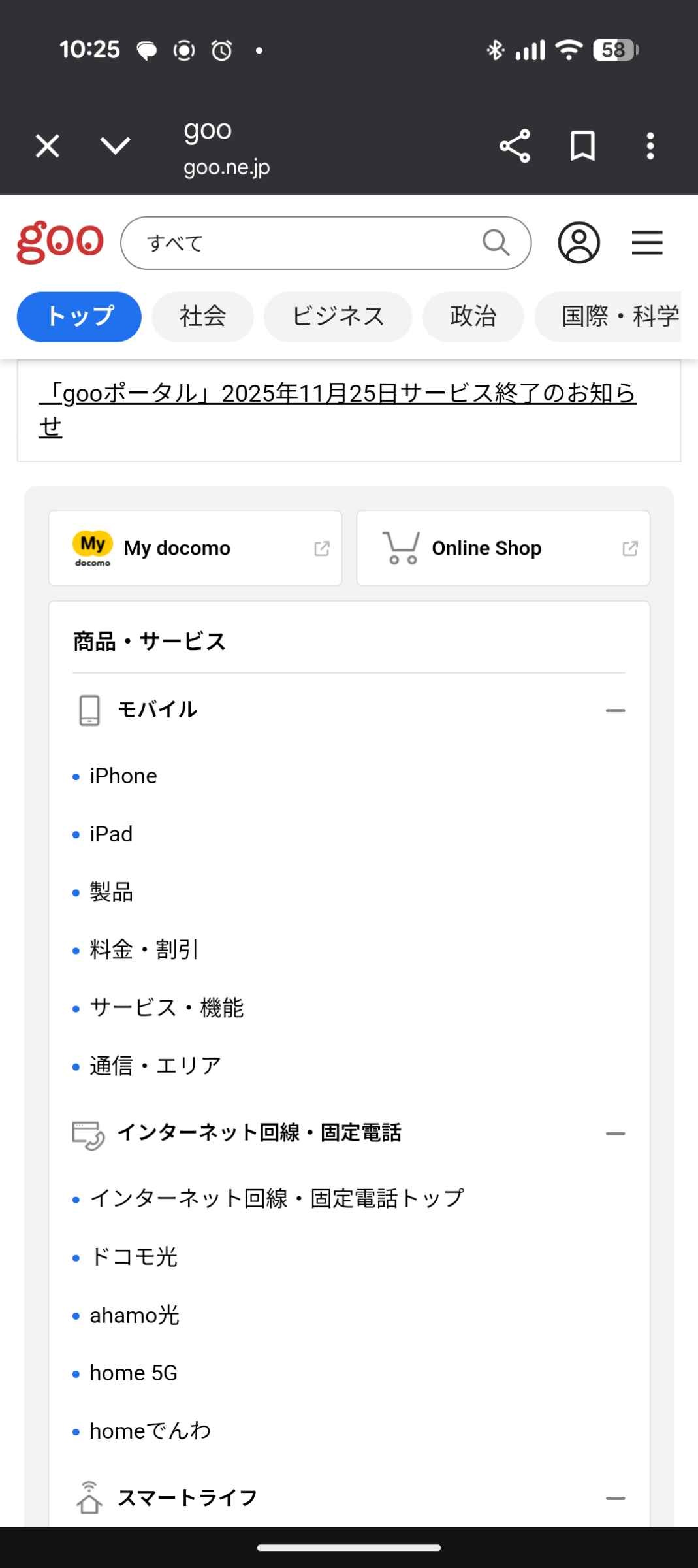Select the 政治 tab
Screen dimensions: 698x1568
473,317
